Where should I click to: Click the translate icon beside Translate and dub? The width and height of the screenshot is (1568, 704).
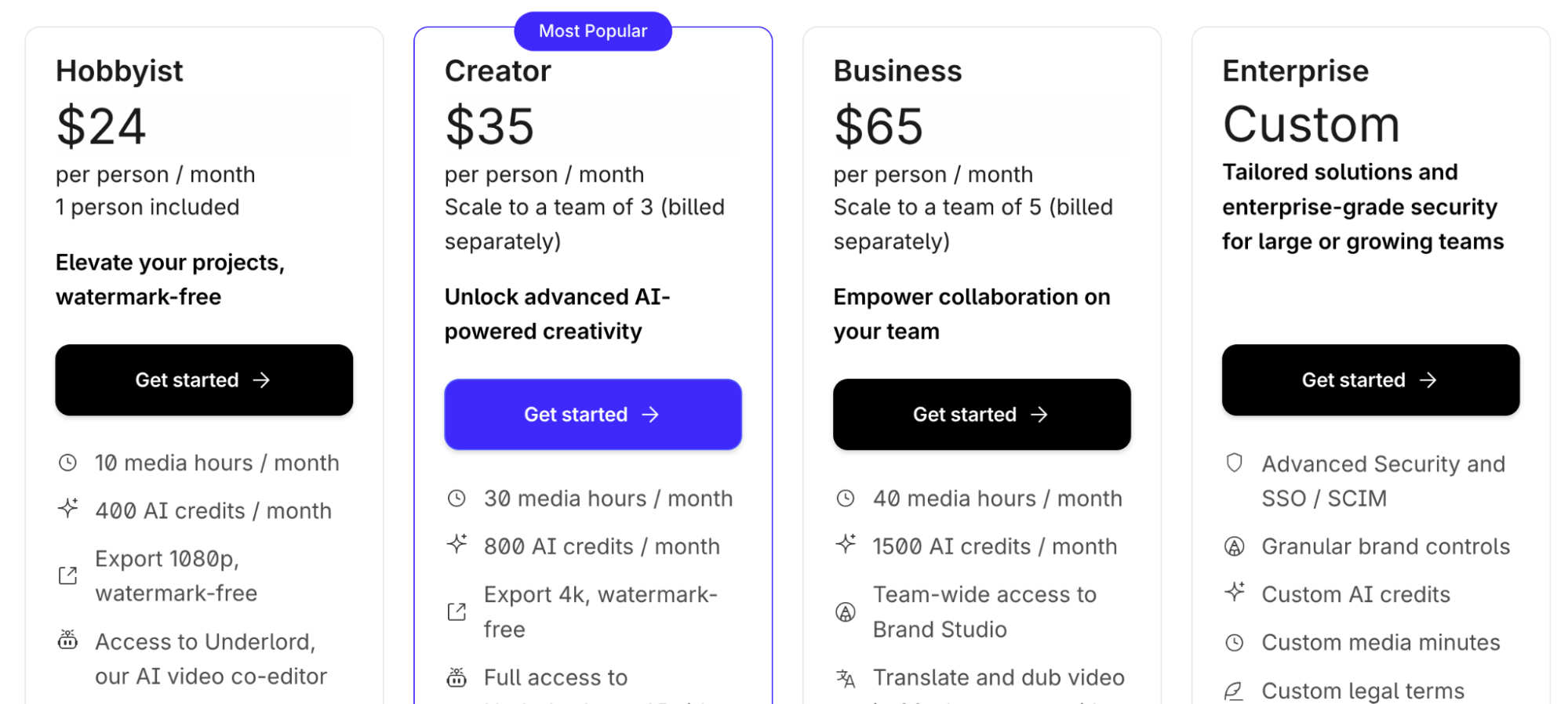(x=846, y=678)
